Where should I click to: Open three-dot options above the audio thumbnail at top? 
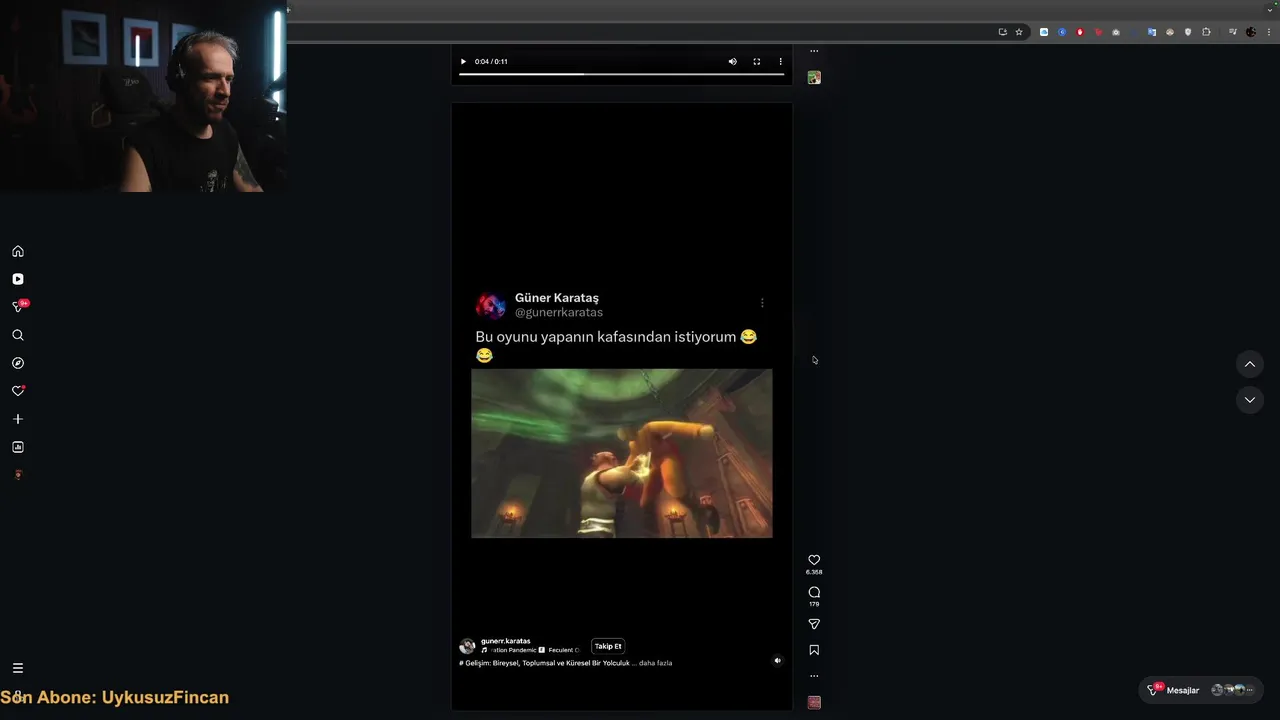(814, 51)
